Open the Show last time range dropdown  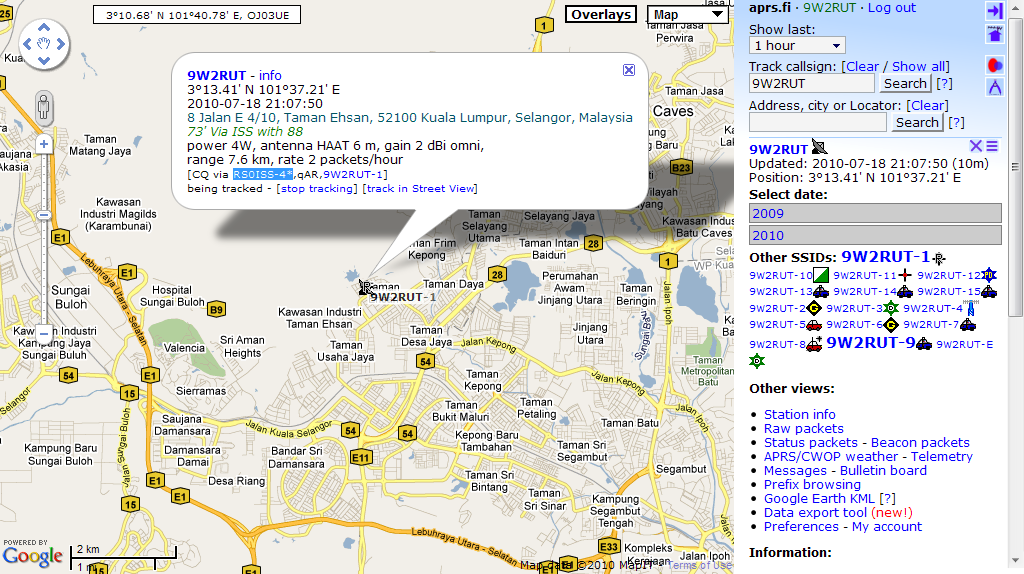(x=797, y=46)
